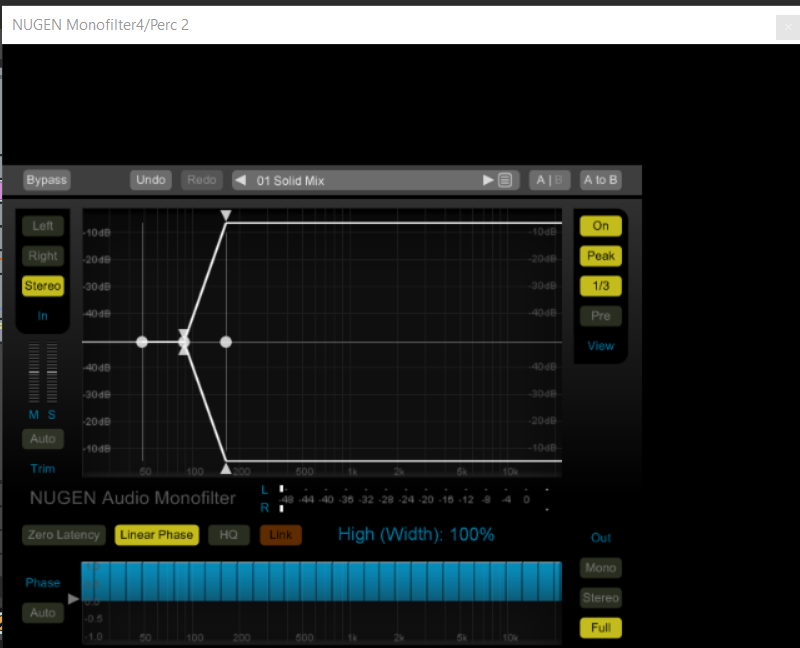
Task: Enable Right input channel
Action: 43,256
